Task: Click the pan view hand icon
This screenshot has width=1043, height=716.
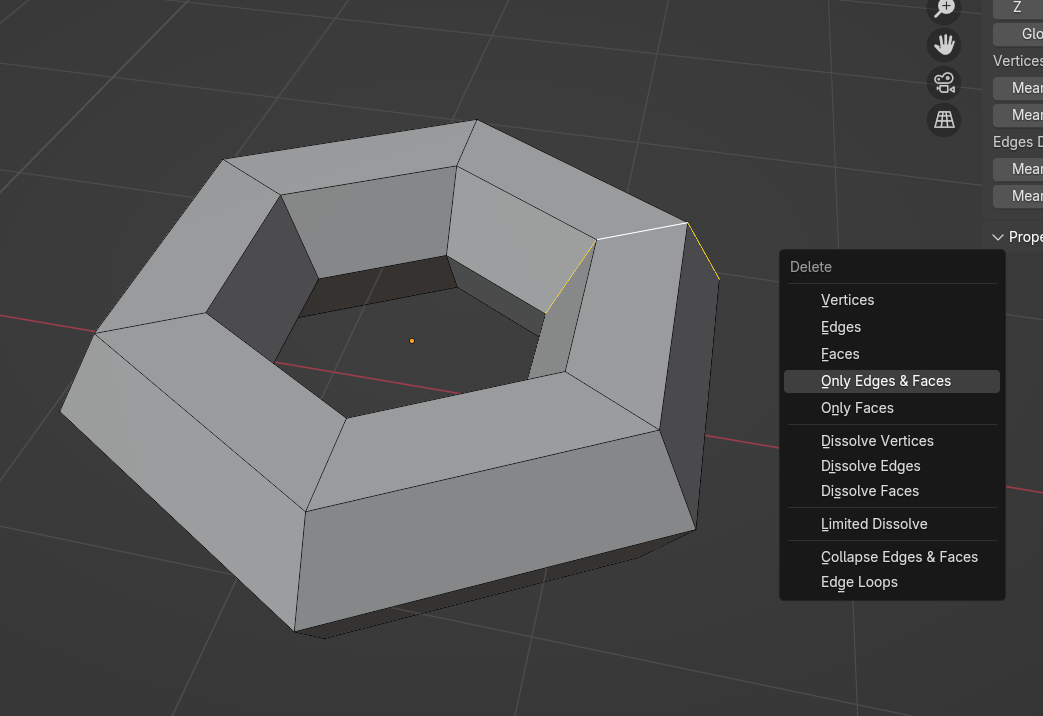Action: click(944, 45)
